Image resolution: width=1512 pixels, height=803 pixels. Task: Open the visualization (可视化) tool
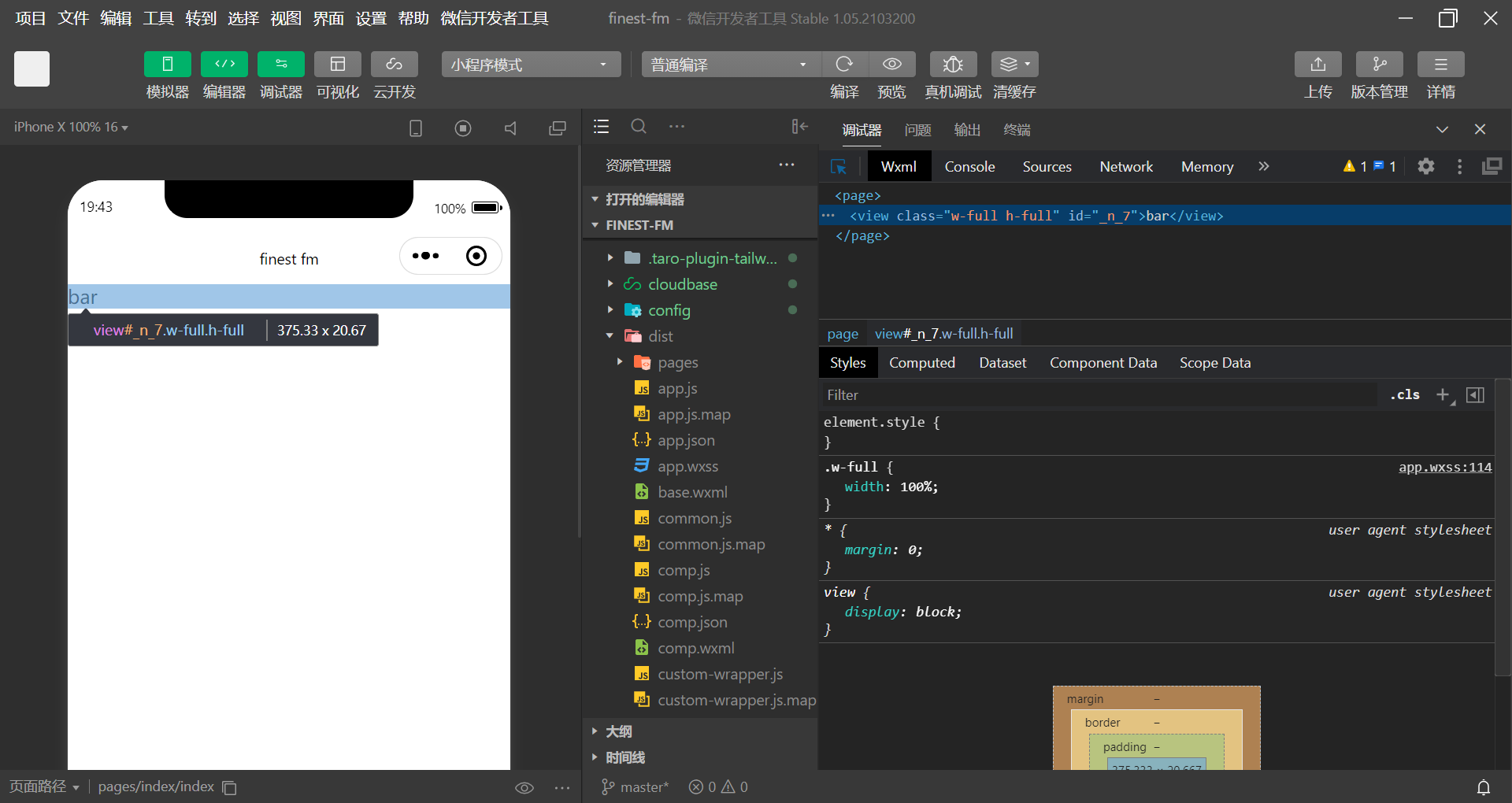[338, 65]
